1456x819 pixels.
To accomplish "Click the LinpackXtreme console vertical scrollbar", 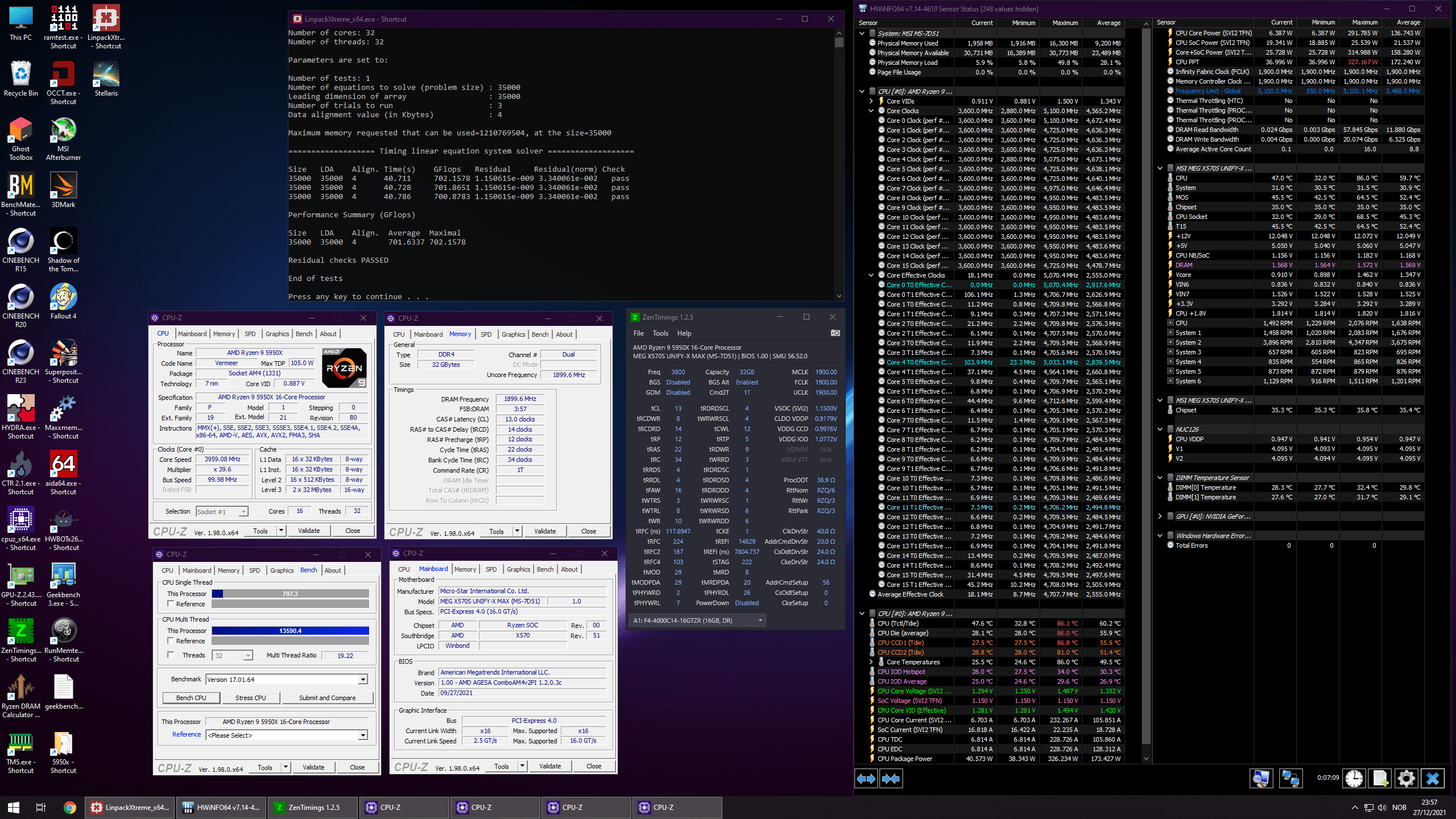I will (x=839, y=164).
